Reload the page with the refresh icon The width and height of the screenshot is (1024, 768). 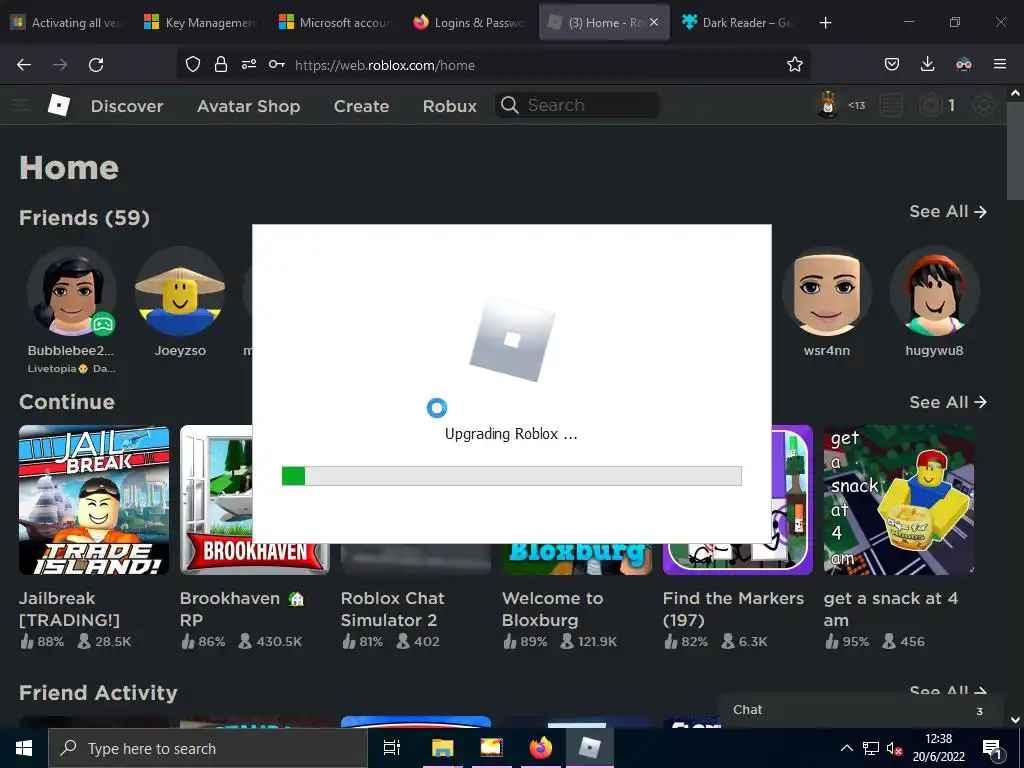coord(96,65)
